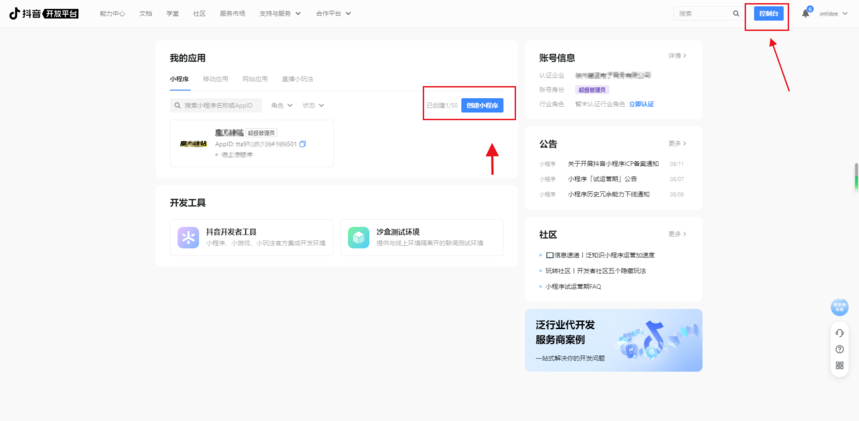Click the 立即认证 link
The width and height of the screenshot is (859, 421).
tap(641, 103)
